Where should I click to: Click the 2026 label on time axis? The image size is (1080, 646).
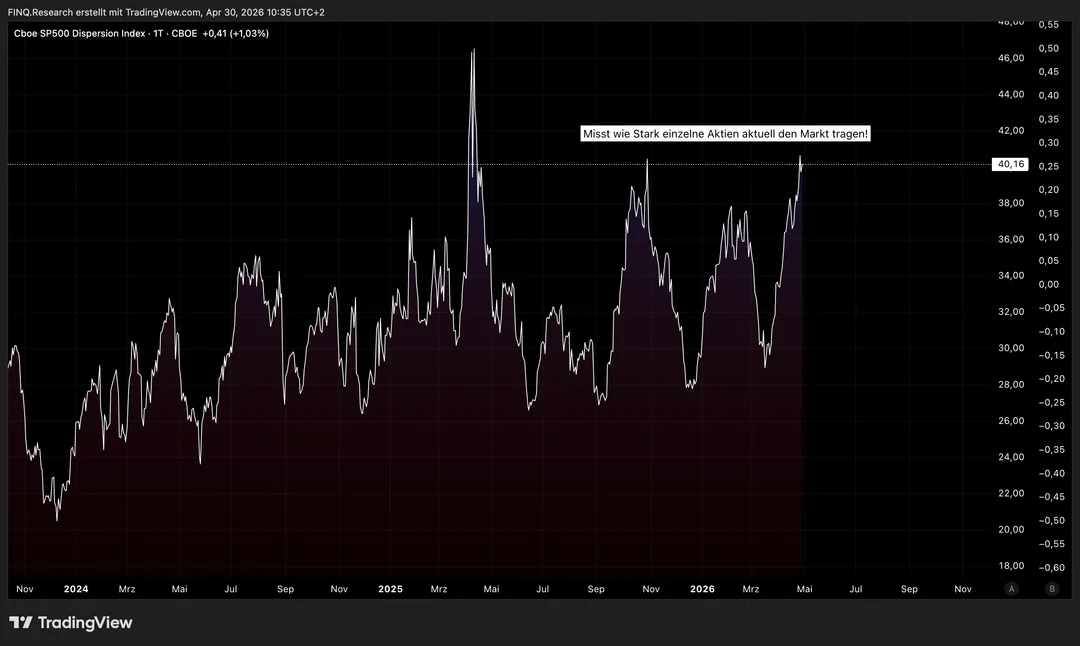[x=703, y=589]
